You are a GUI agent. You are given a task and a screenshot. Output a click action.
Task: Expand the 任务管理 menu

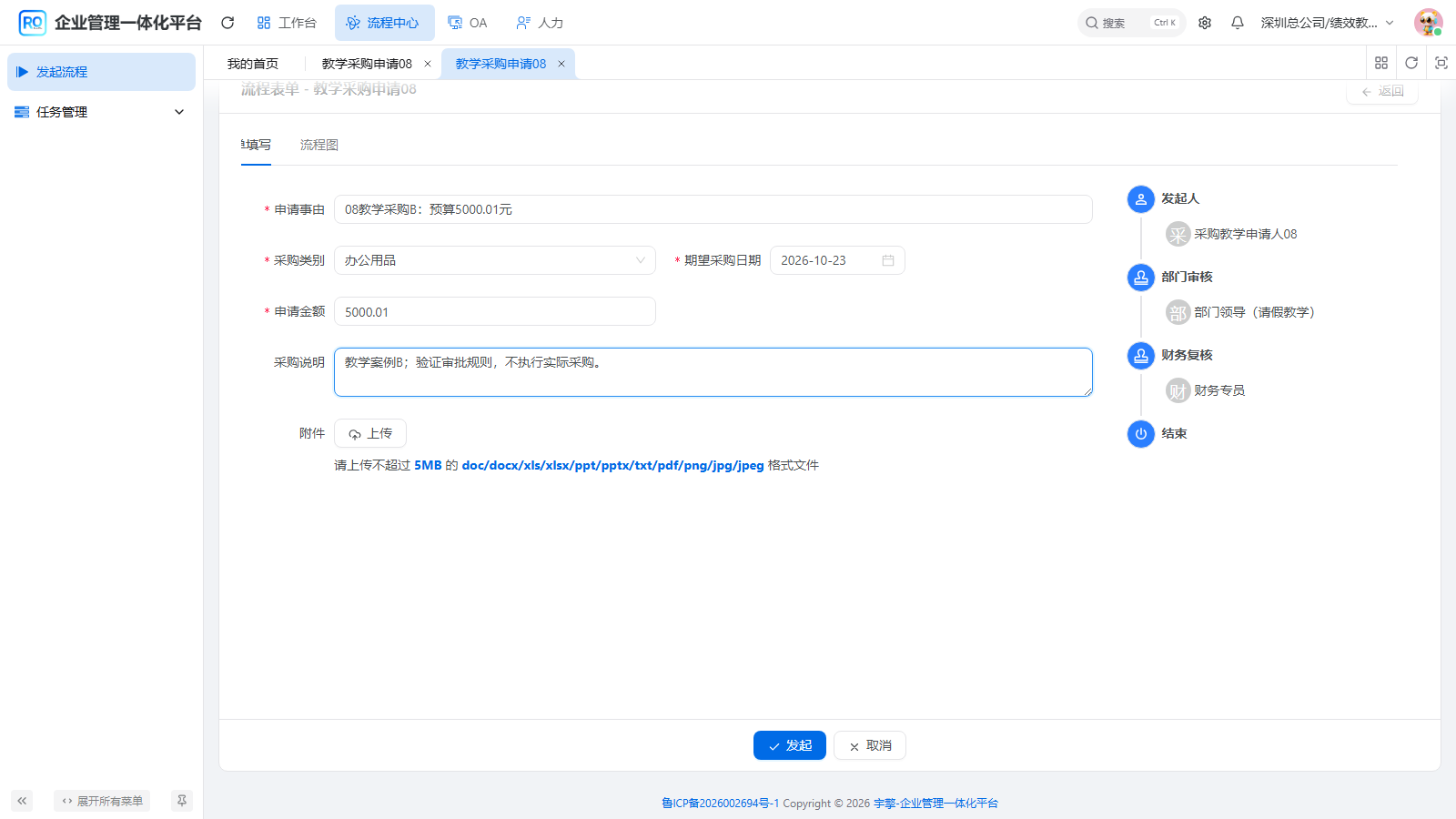pyautogui.click(x=101, y=112)
